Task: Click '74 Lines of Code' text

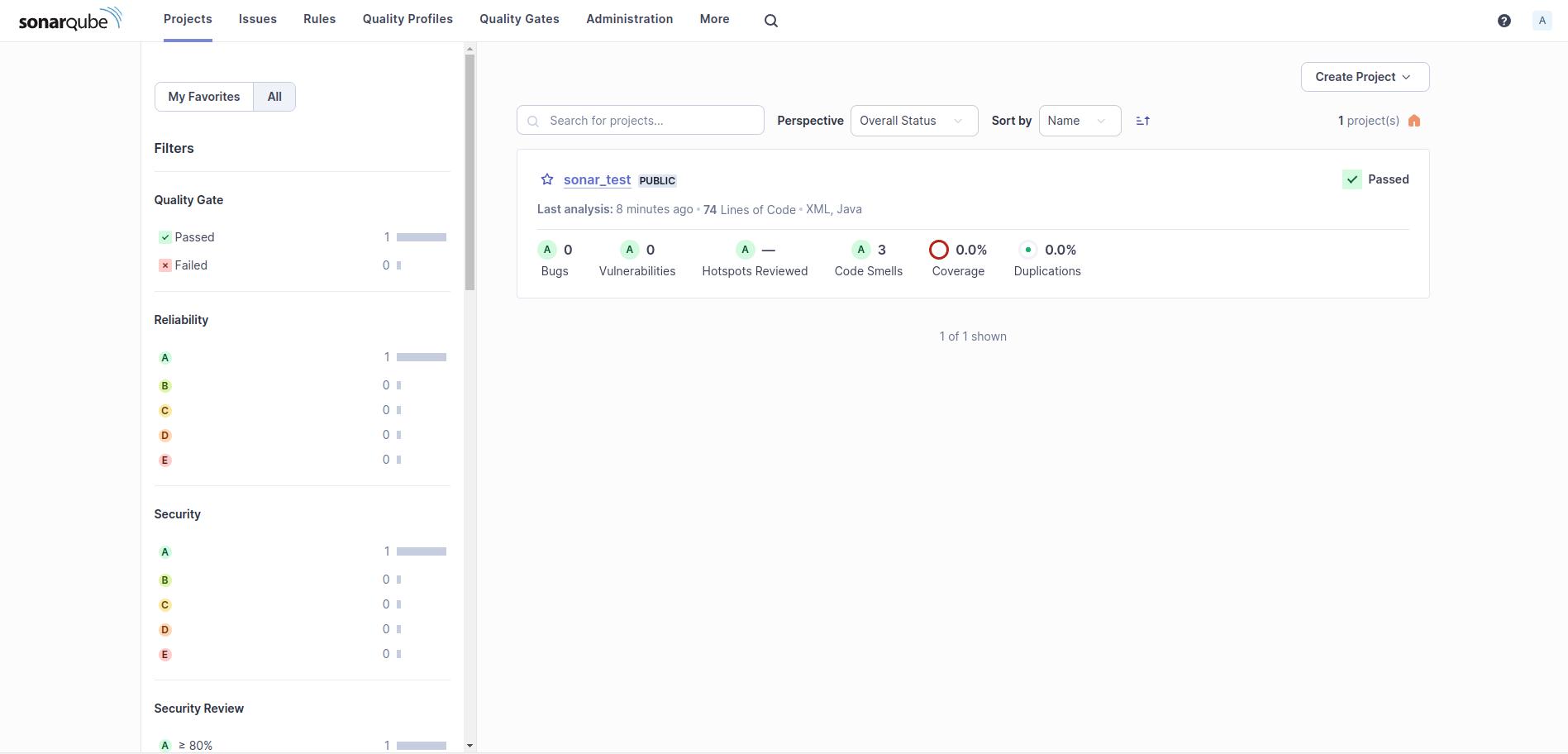Action: [x=750, y=210]
